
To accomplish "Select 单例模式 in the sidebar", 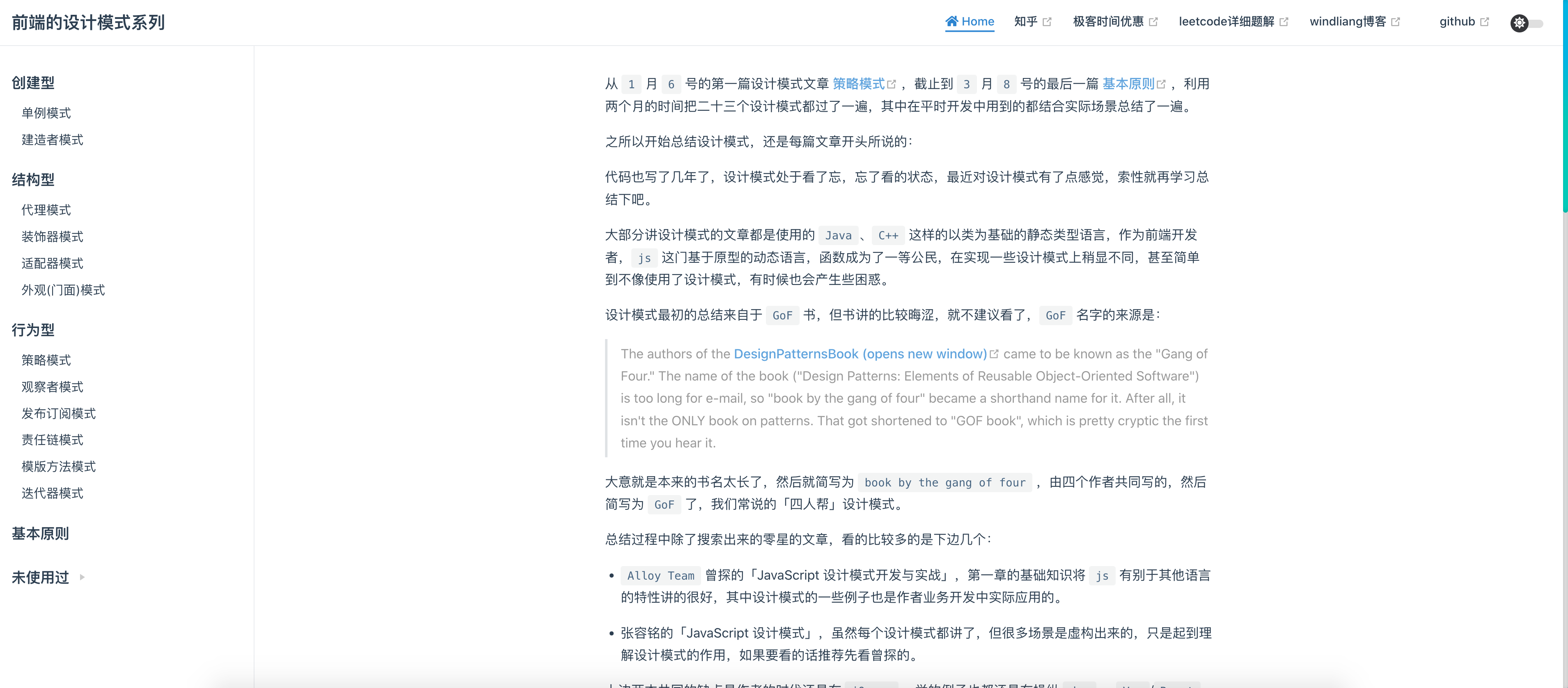I will coord(46,112).
